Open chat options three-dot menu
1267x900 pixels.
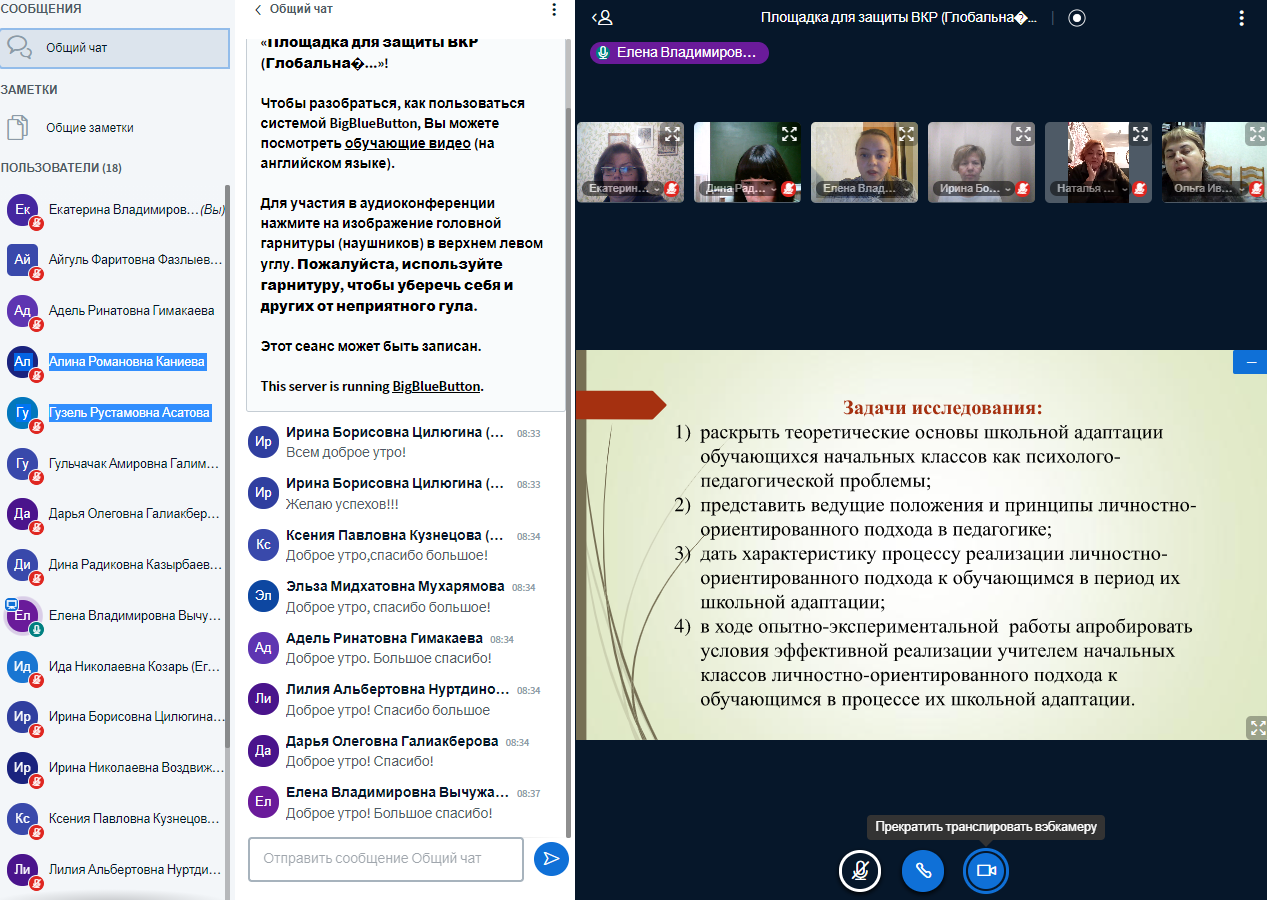point(554,10)
